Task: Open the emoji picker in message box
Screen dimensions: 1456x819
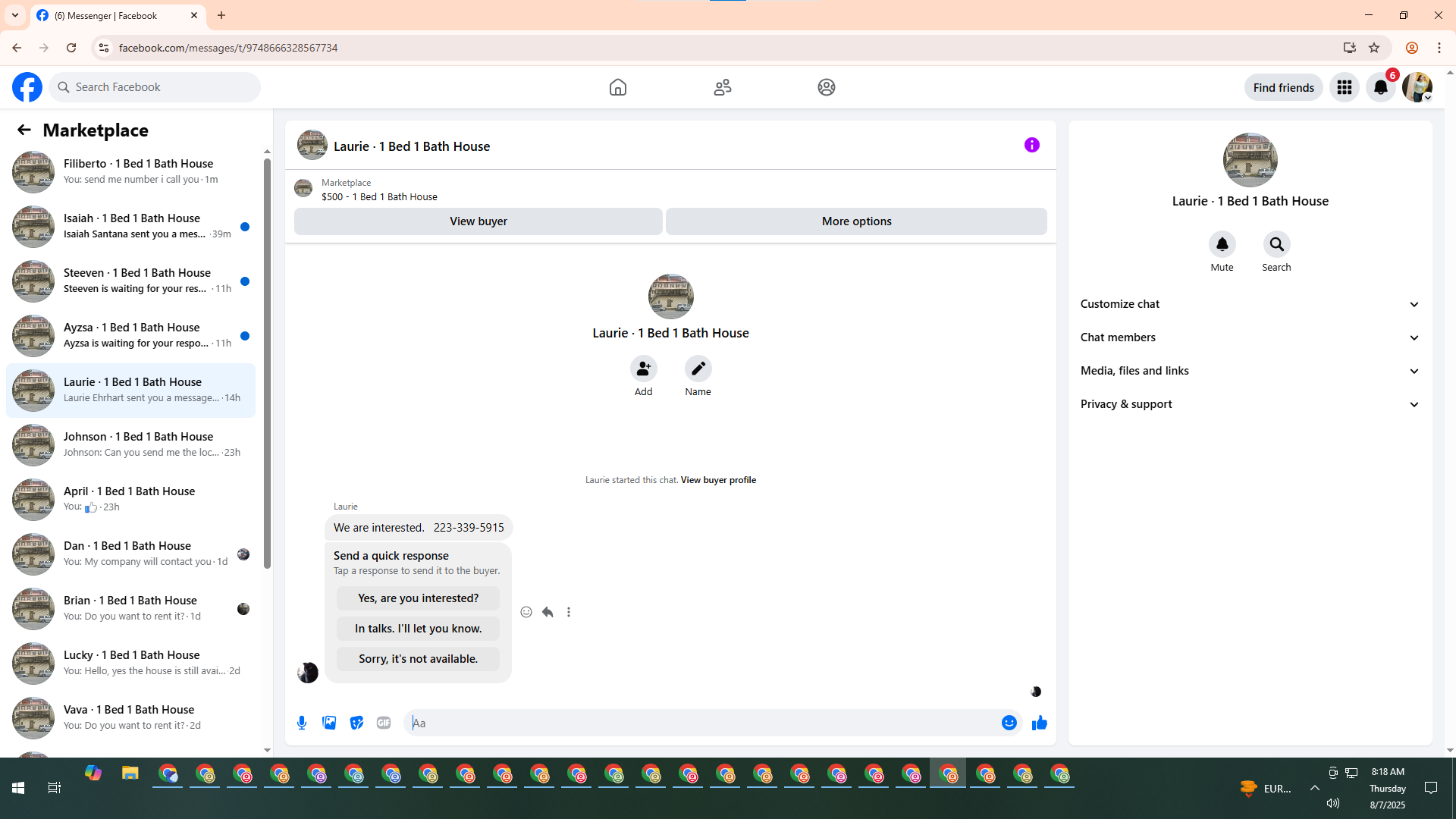Action: tap(1009, 723)
